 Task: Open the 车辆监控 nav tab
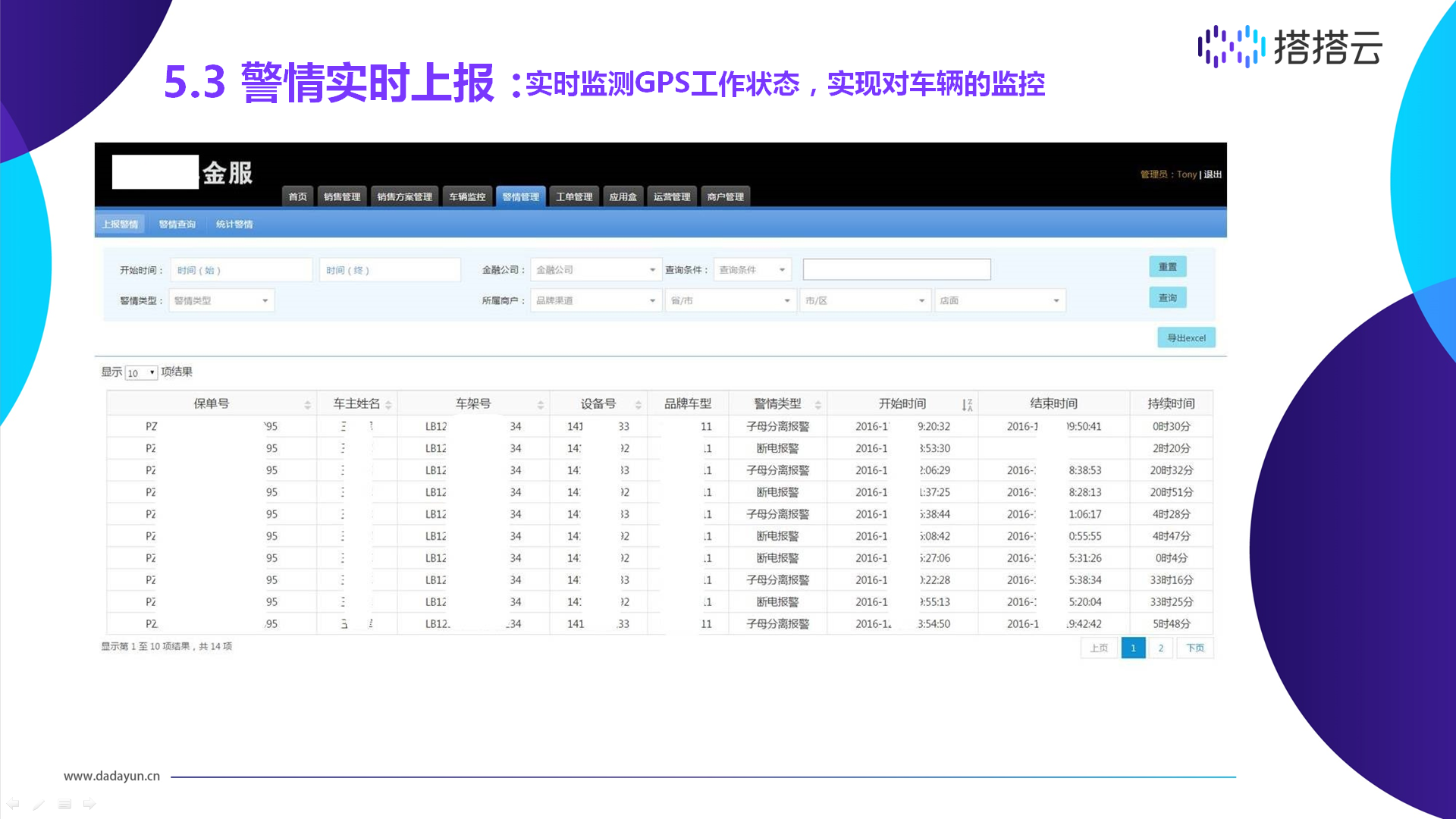[467, 196]
